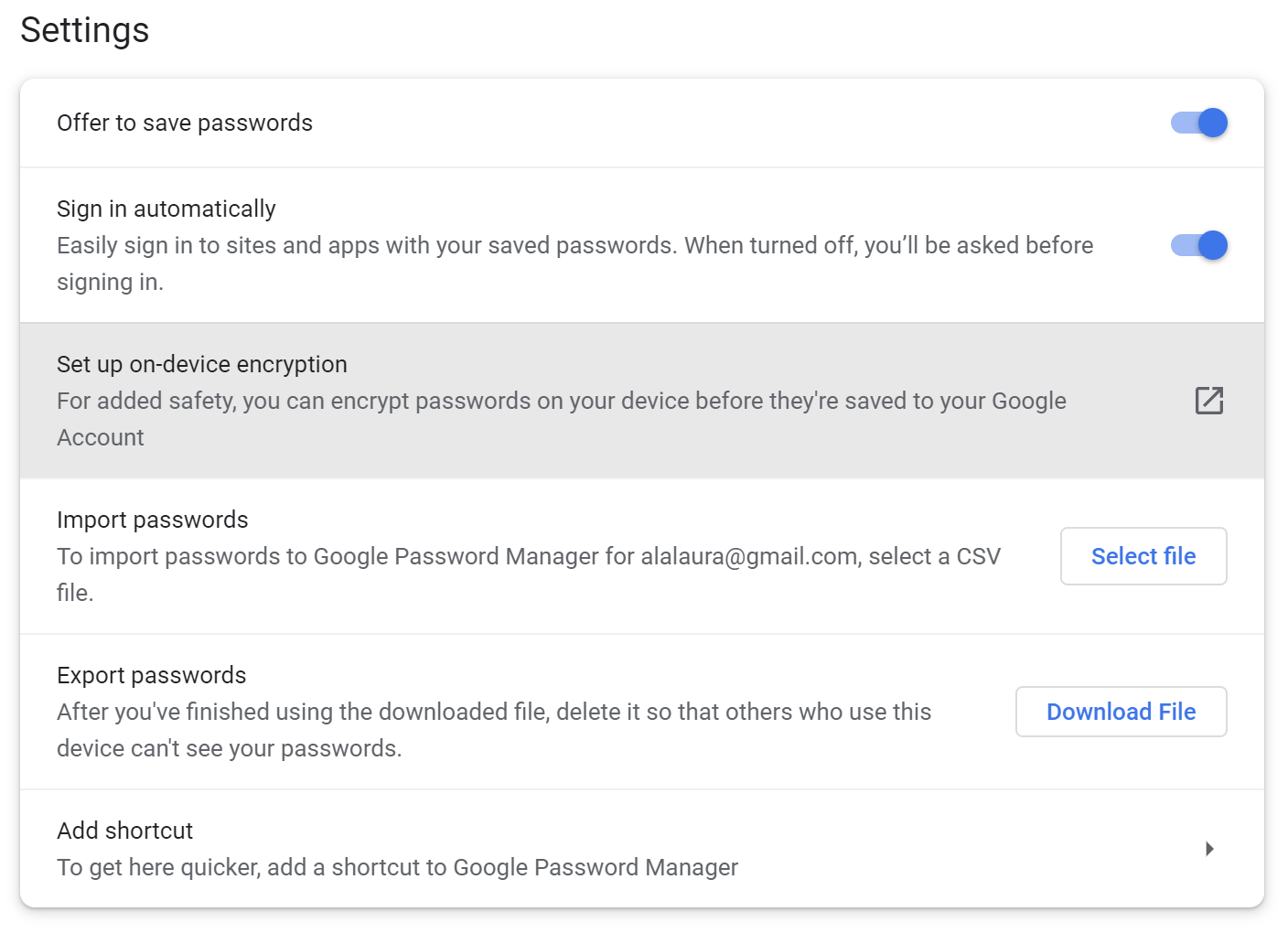
Task: Expand Add shortcut with the arrow
Action: [x=1209, y=849]
